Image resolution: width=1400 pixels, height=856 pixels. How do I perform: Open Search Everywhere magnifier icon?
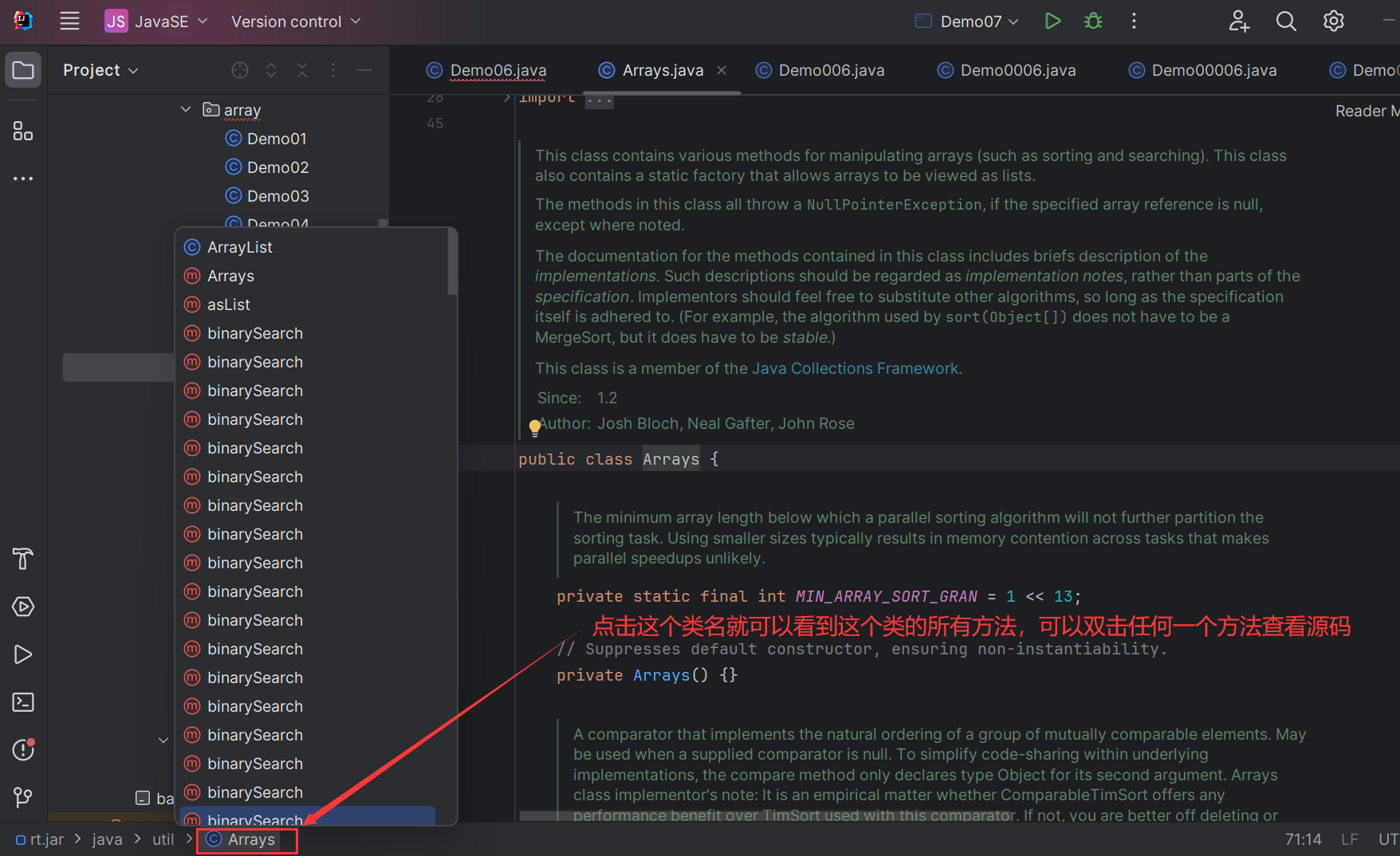(1285, 22)
